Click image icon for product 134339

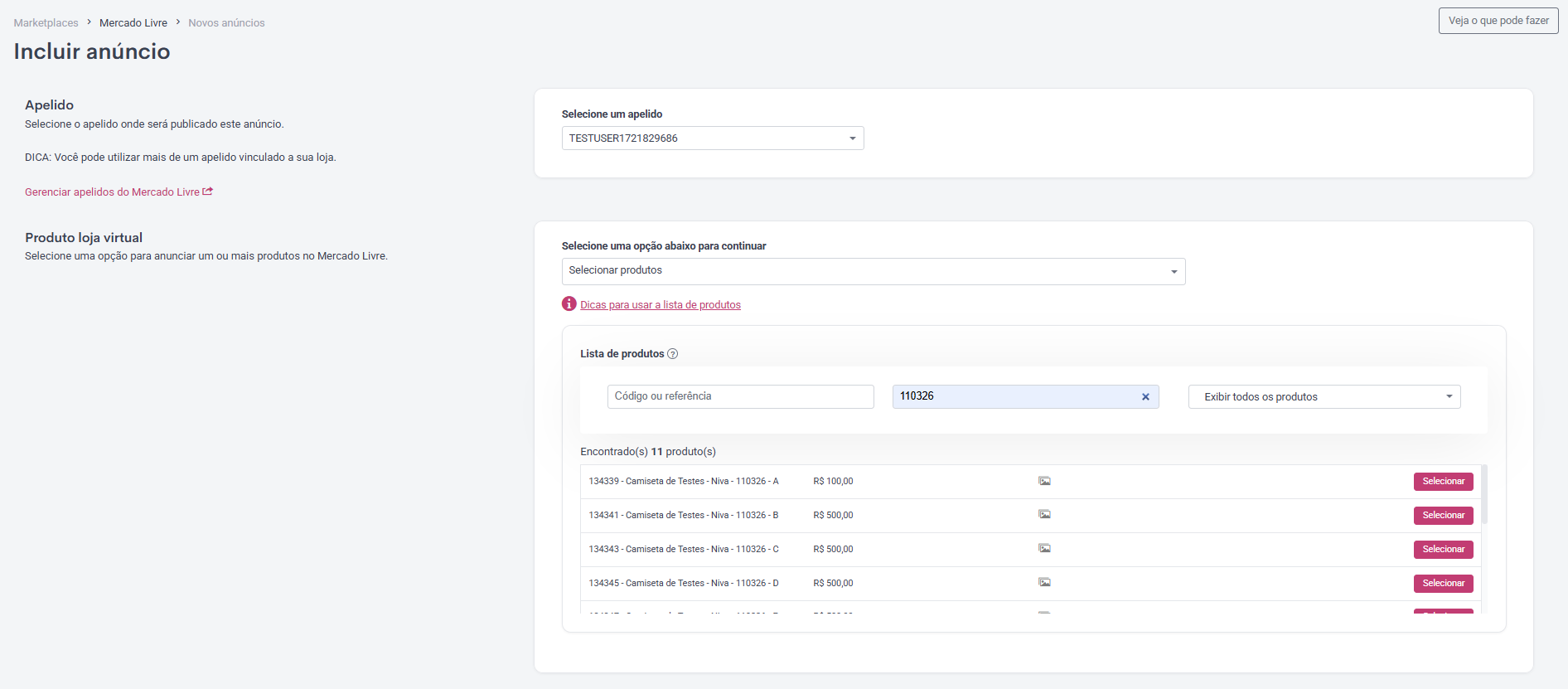1044,481
